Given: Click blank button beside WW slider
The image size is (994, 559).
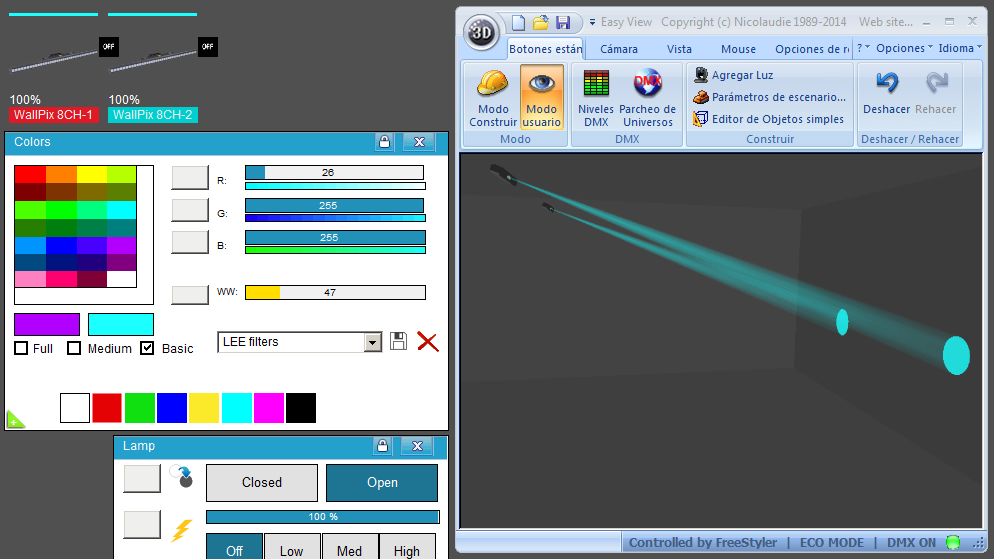Looking at the screenshot, I should tap(190, 294).
